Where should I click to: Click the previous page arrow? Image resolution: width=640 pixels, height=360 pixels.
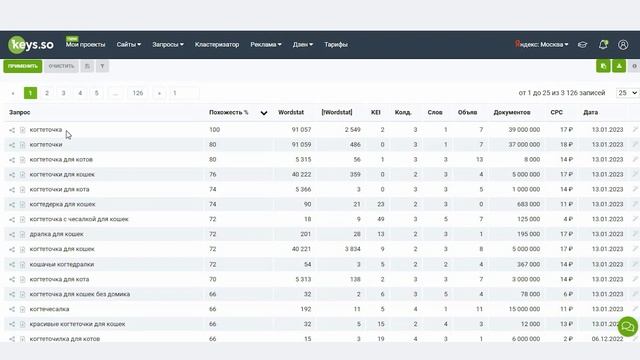pos(13,93)
